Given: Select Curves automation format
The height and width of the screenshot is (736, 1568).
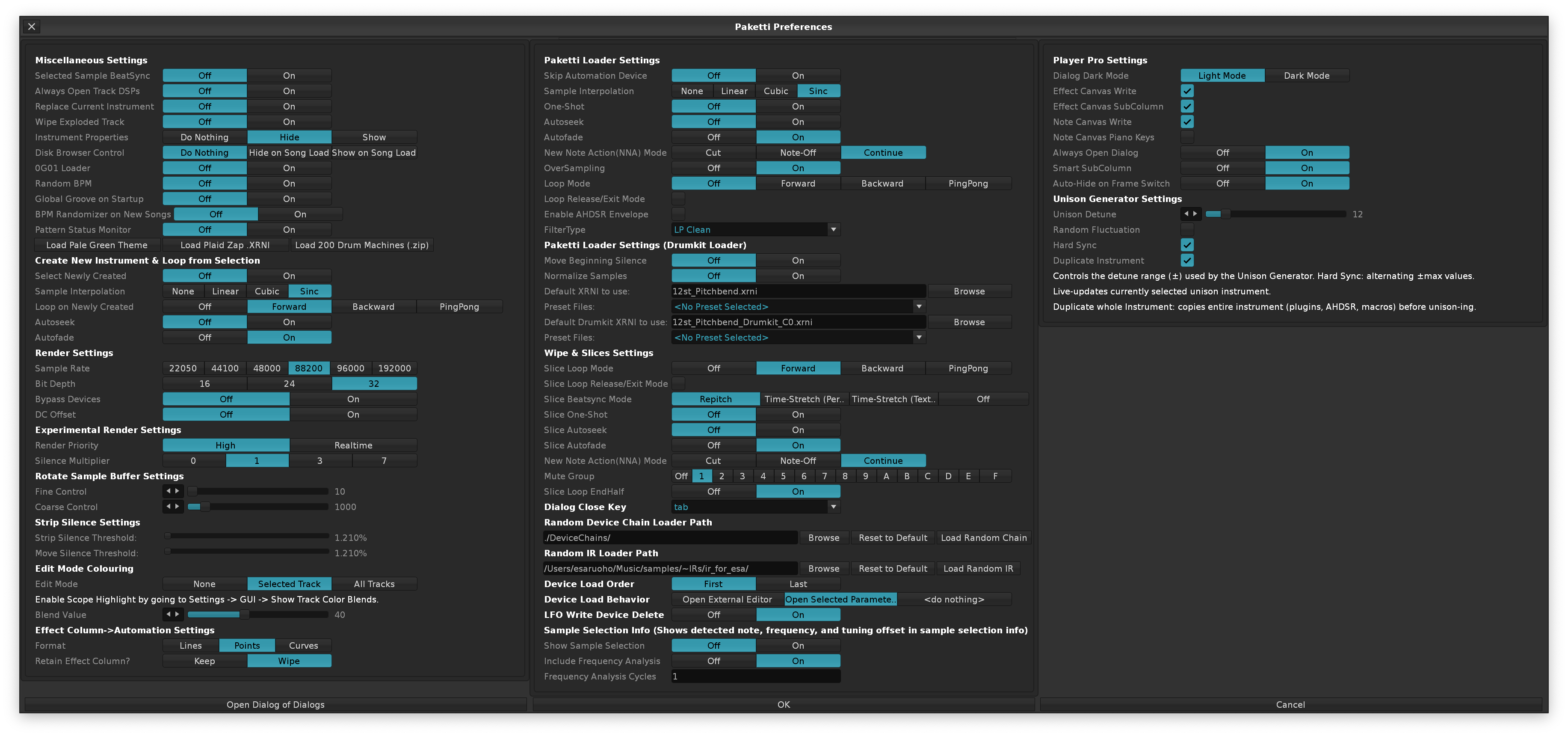Looking at the screenshot, I should coord(303,645).
